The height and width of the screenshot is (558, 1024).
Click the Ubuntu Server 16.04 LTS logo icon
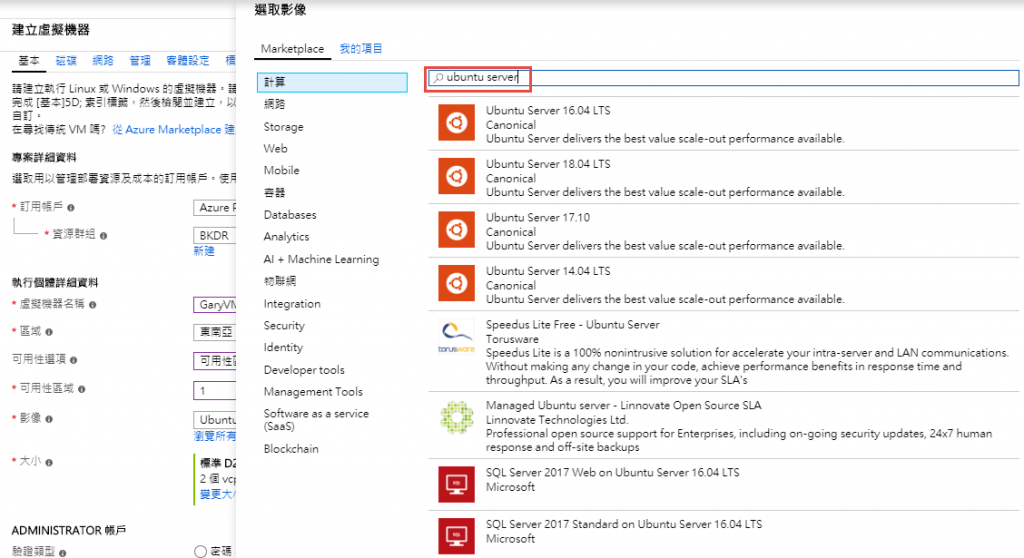click(456, 122)
